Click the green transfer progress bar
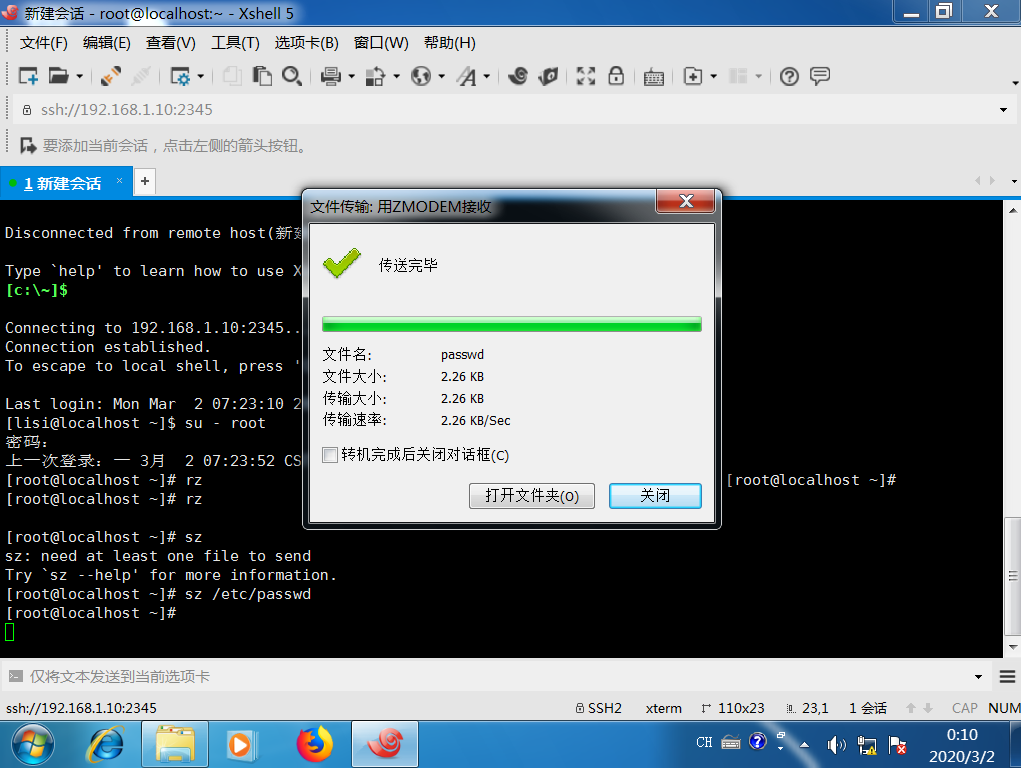1021x768 pixels. (x=512, y=324)
